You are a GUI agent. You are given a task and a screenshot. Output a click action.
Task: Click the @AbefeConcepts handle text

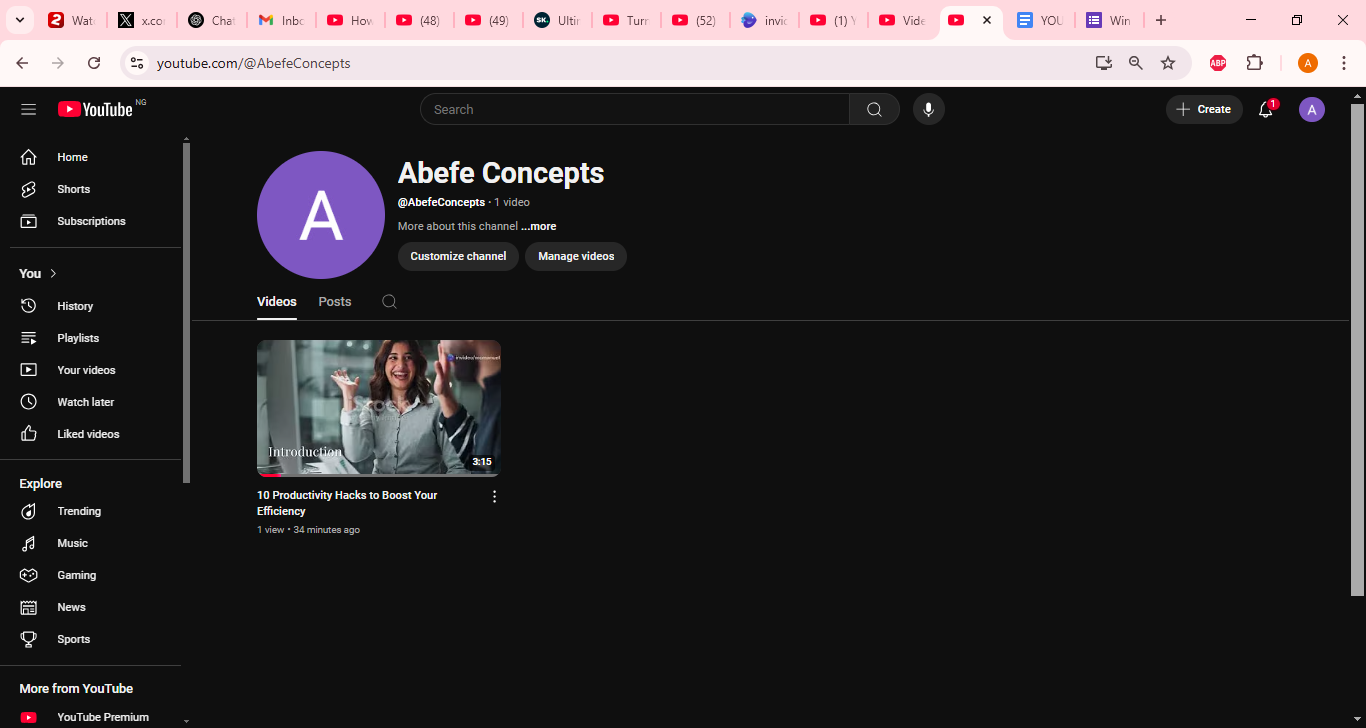(x=441, y=202)
